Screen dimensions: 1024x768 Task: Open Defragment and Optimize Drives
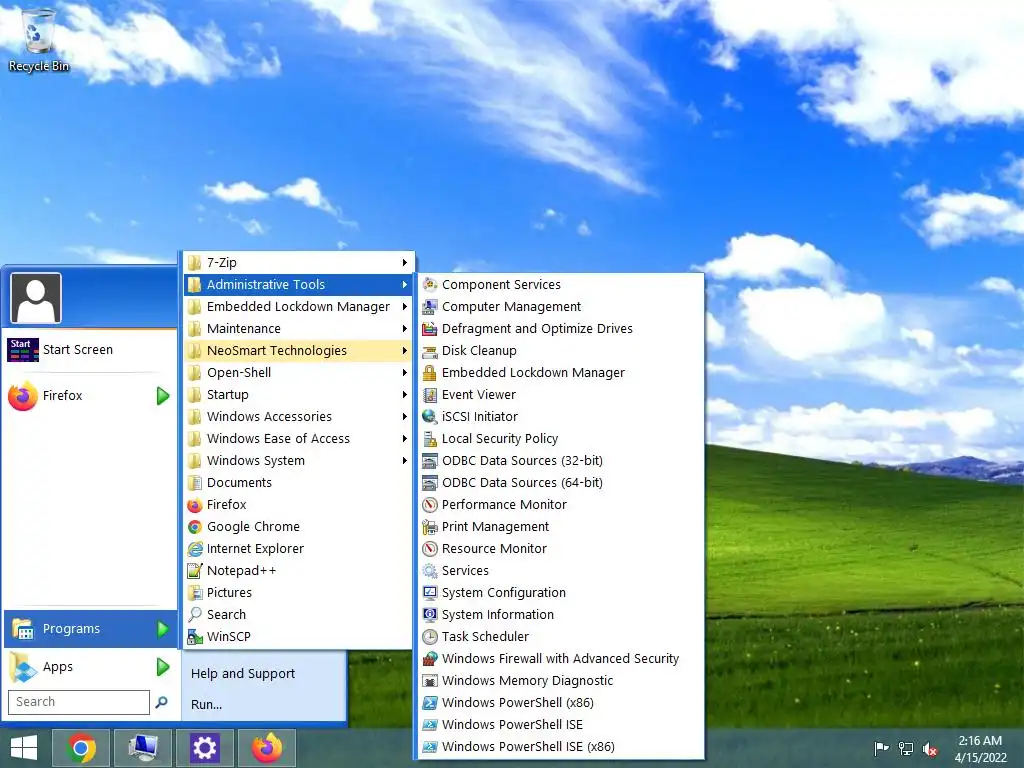click(560, 328)
